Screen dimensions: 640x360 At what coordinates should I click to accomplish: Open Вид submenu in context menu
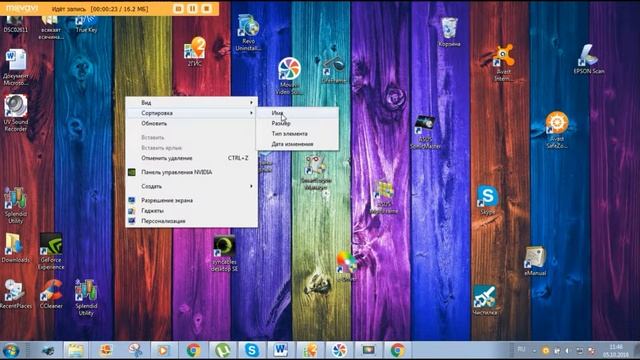tap(191, 102)
